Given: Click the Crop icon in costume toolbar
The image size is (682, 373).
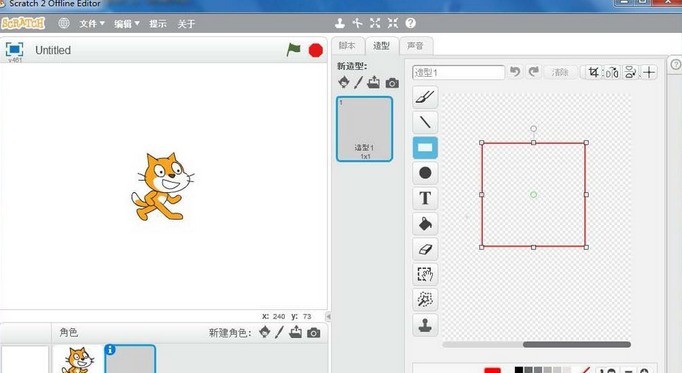Looking at the screenshot, I should (593, 72).
